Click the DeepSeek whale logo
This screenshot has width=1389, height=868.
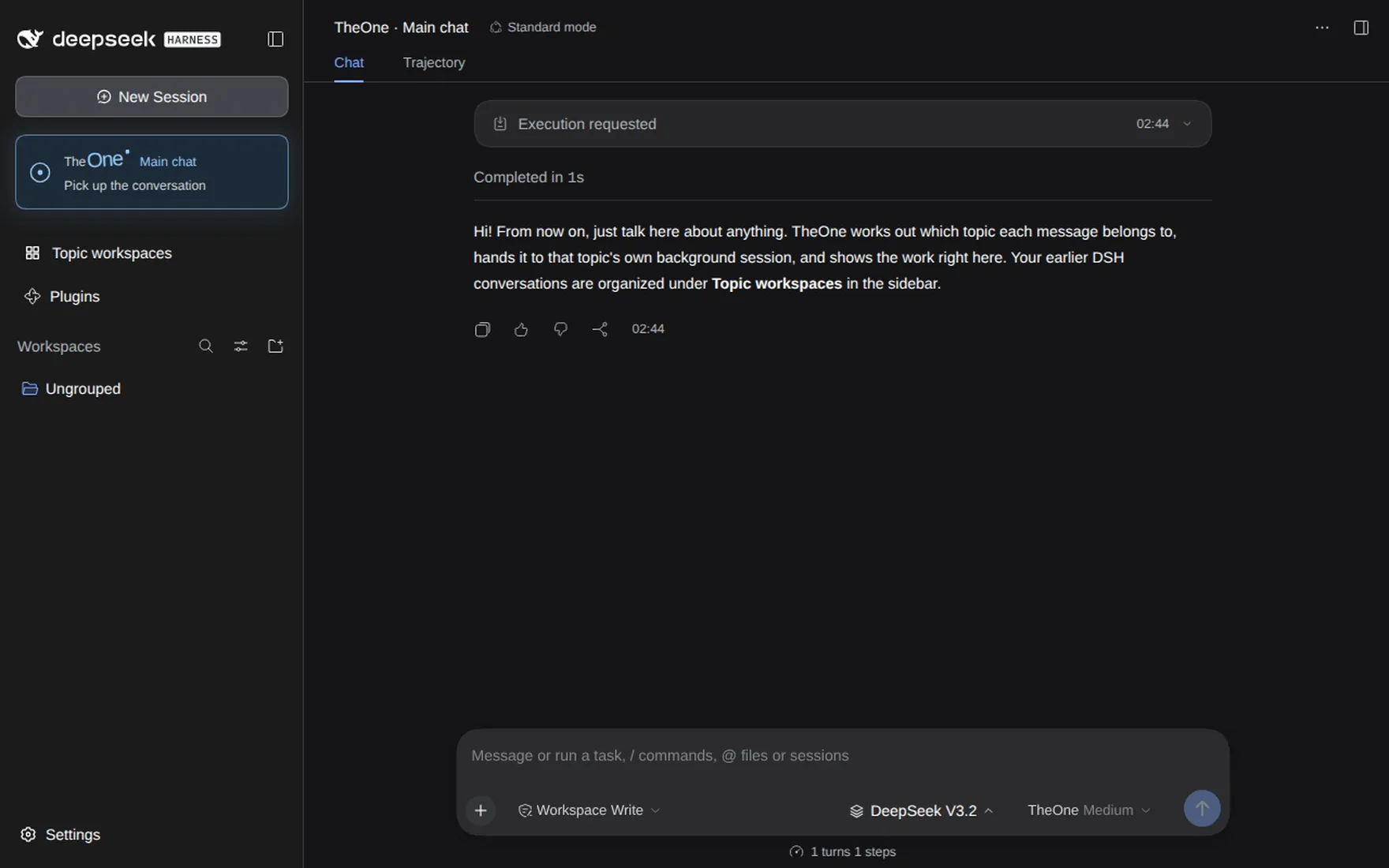(x=30, y=39)
